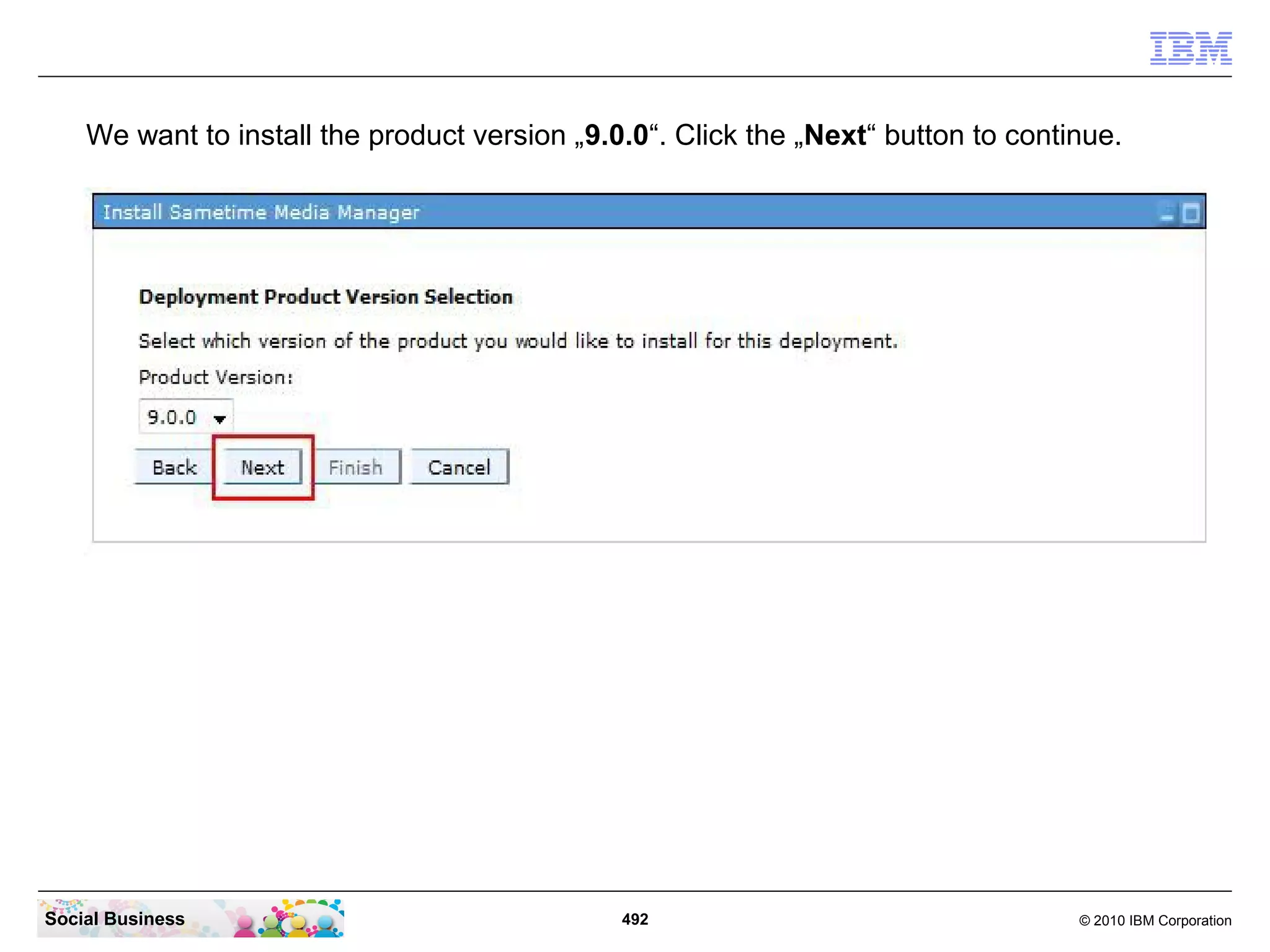The height and width of the screenshot is (952, 1270).
Task: Click the slide page number 492
Action: [635, 919]
